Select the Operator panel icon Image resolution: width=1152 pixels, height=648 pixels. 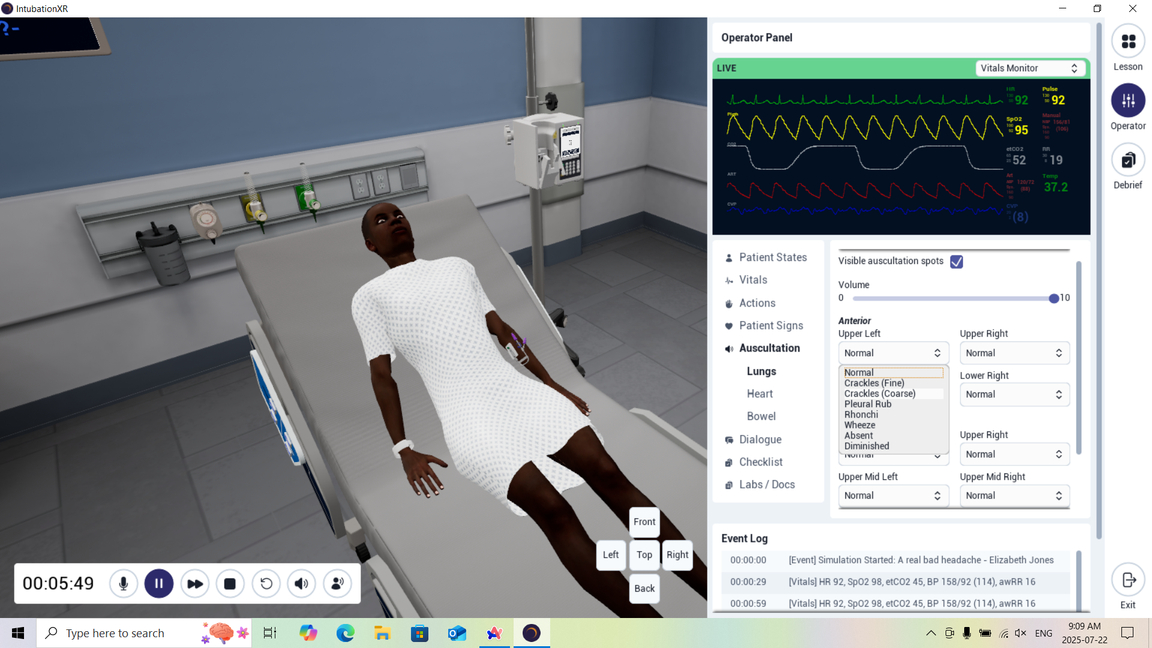coord(1128,101)
